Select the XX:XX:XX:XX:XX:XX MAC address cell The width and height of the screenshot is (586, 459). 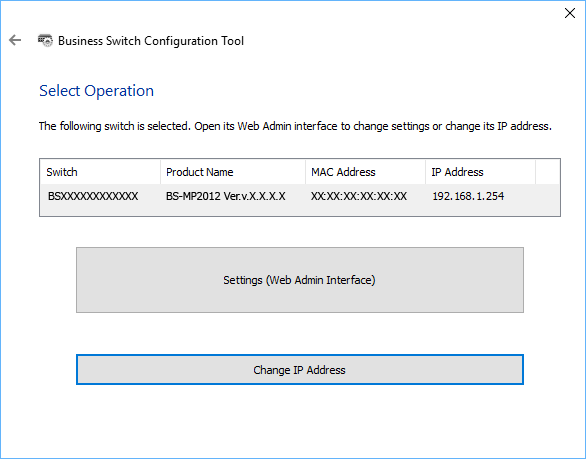click(359, 196)
